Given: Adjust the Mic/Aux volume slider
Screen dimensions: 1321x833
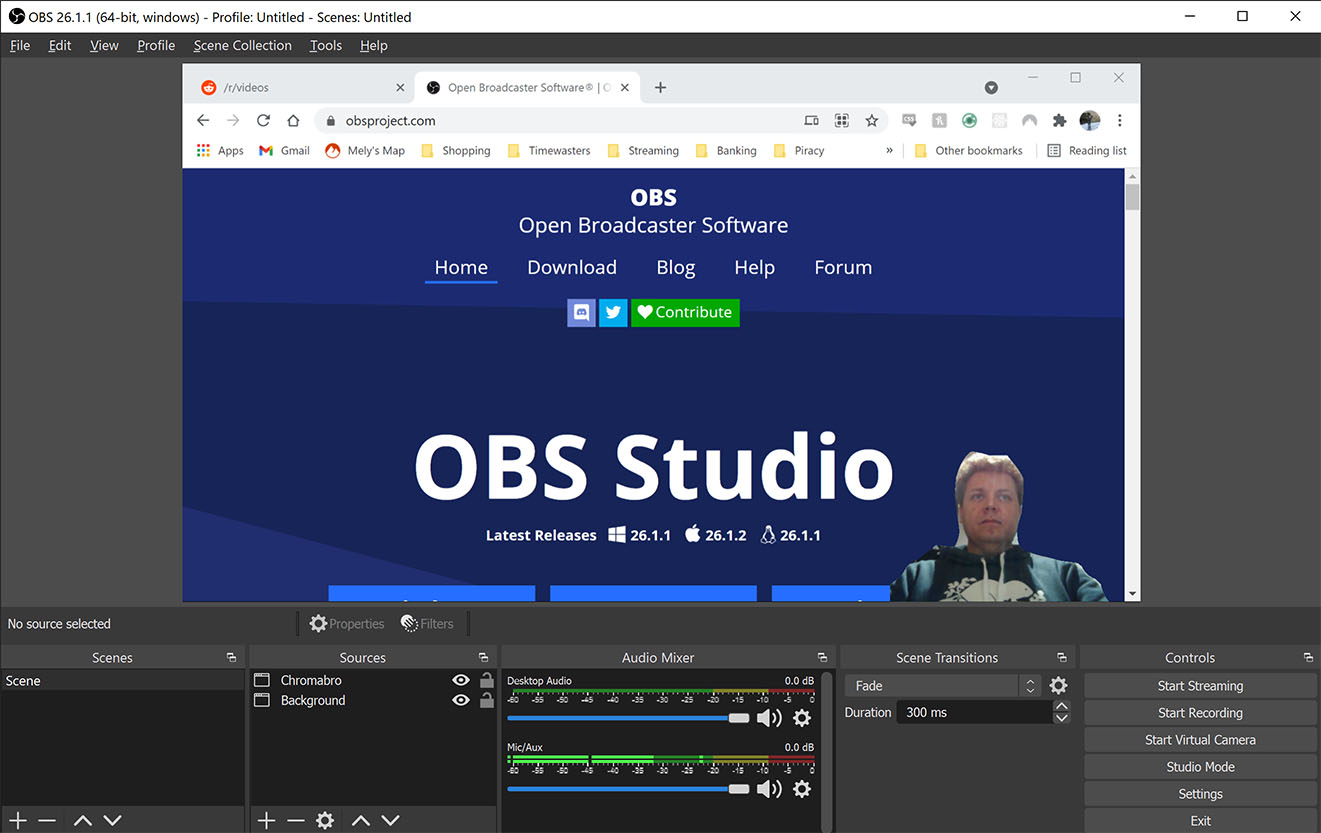Looking at the screenshot, I should pos(628,789).
